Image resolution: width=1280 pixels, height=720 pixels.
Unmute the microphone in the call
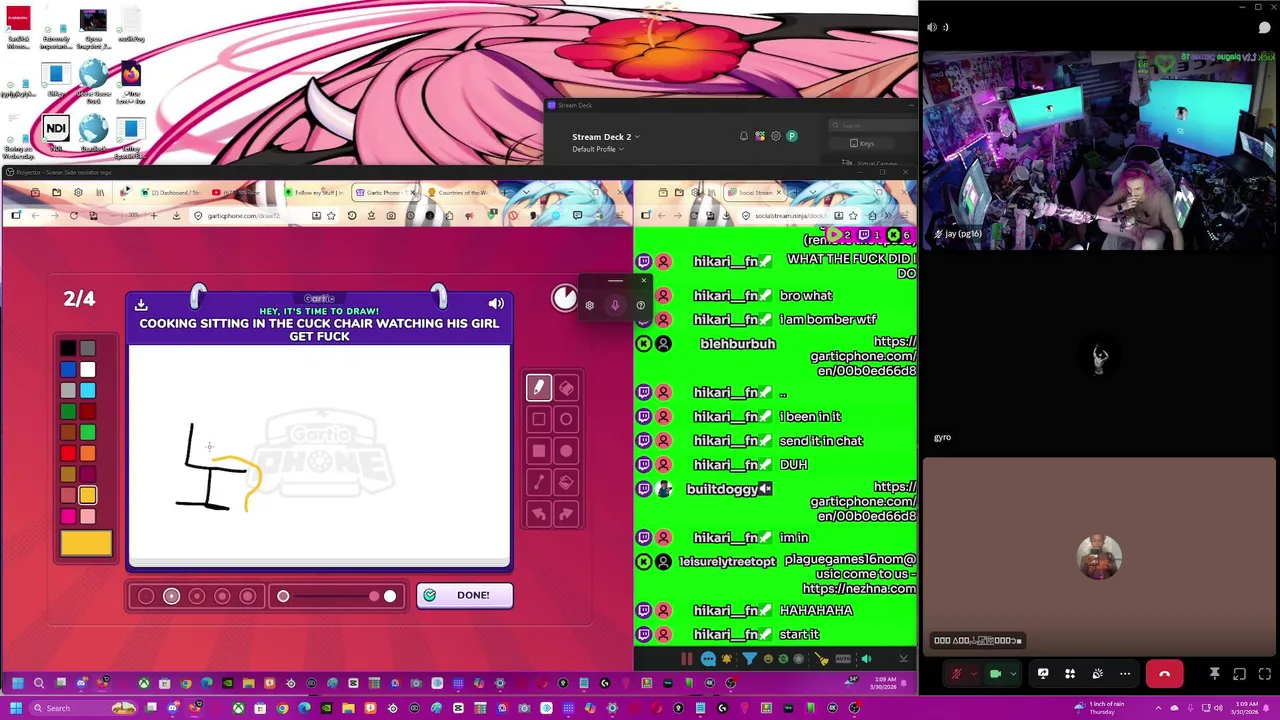coord(955,674)
